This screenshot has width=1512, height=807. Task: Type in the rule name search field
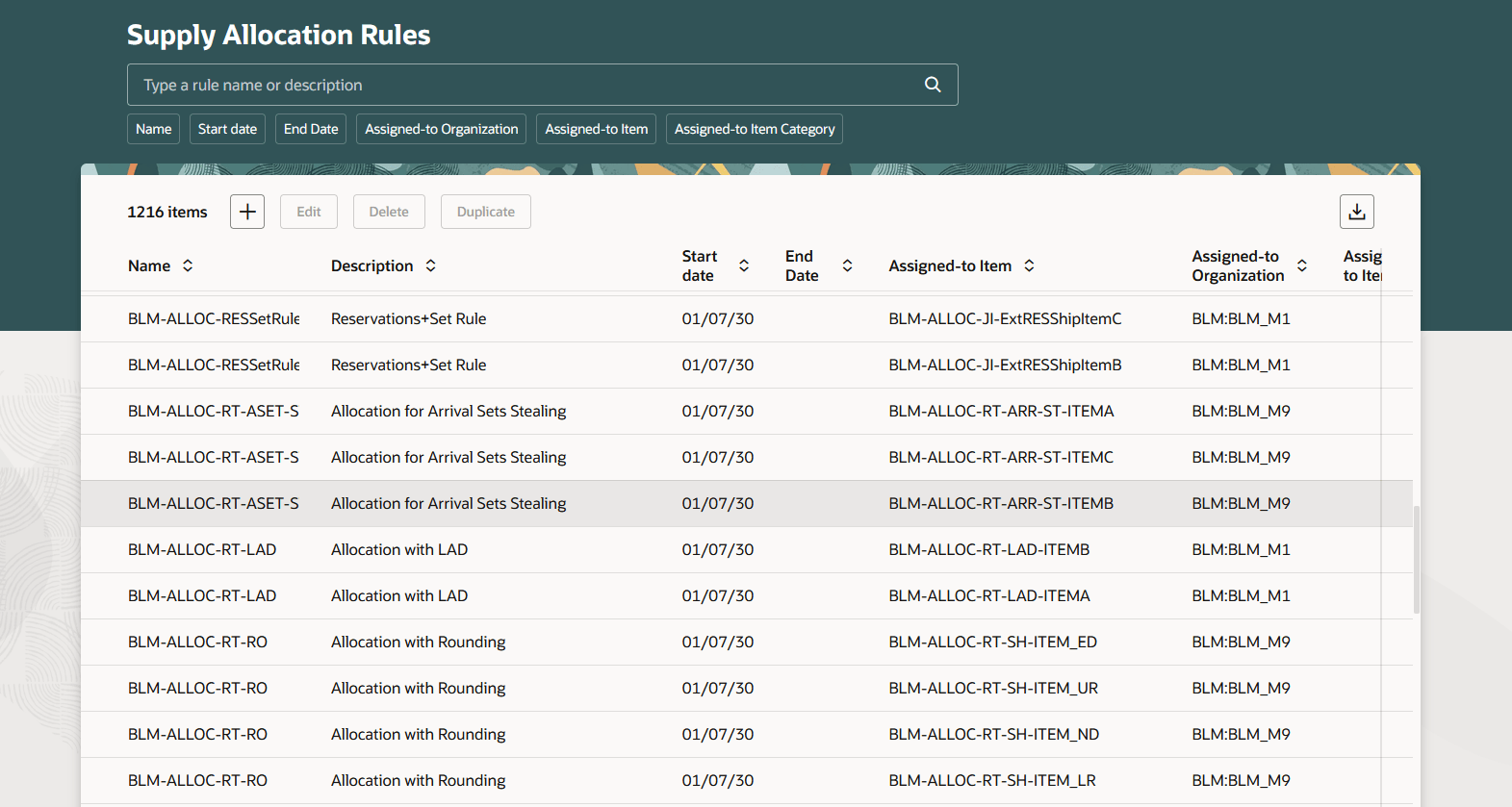[x=520, y=85]
